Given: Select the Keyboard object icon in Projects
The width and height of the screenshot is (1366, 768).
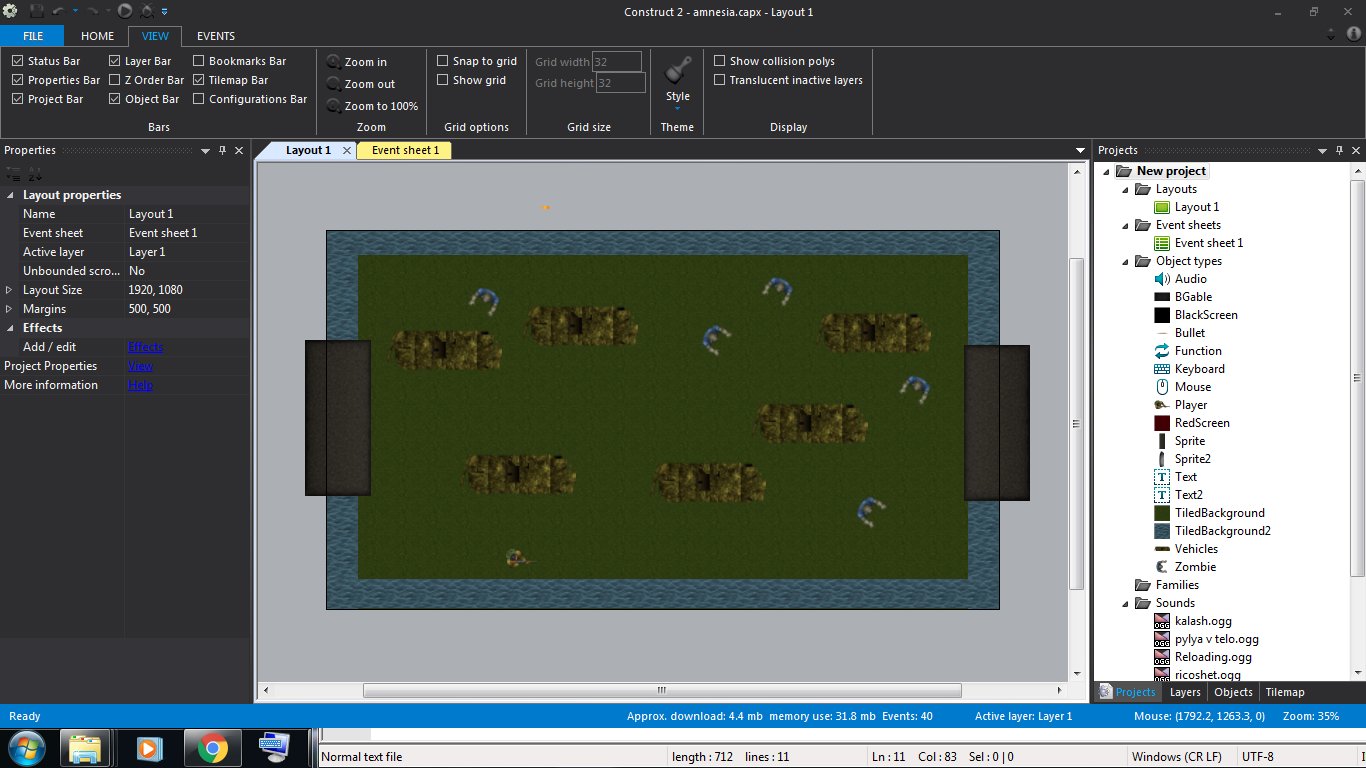Looking at the screenshot, I should [x=1162, y=369].
